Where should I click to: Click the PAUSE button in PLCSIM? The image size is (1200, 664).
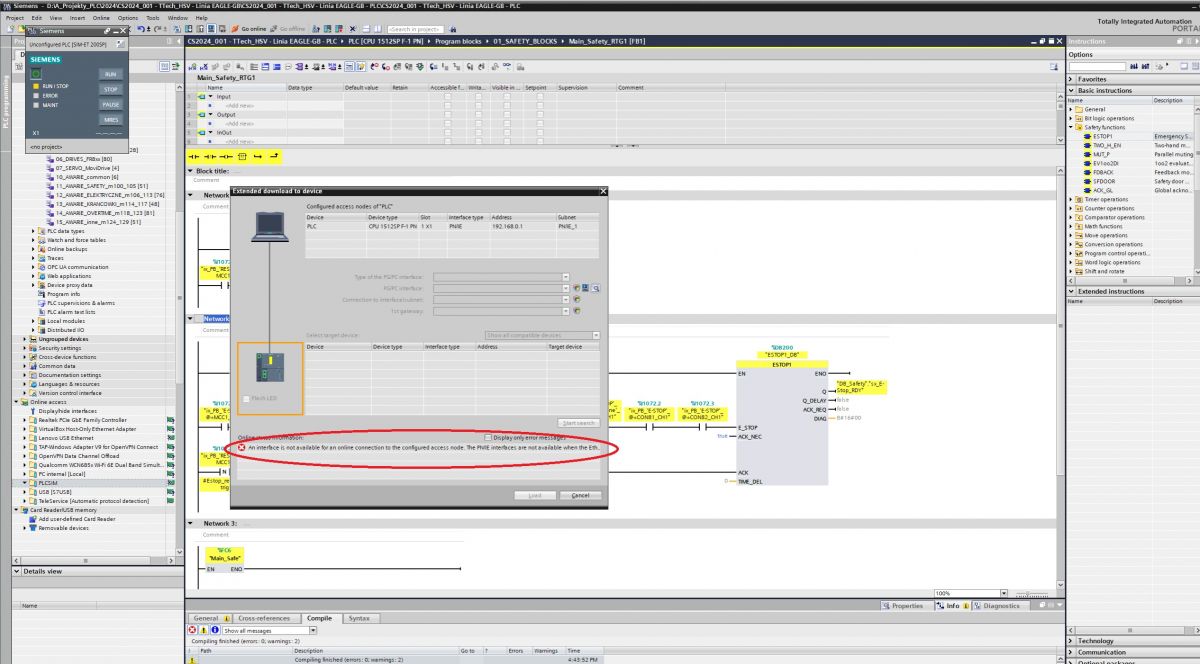click(111, 104)
